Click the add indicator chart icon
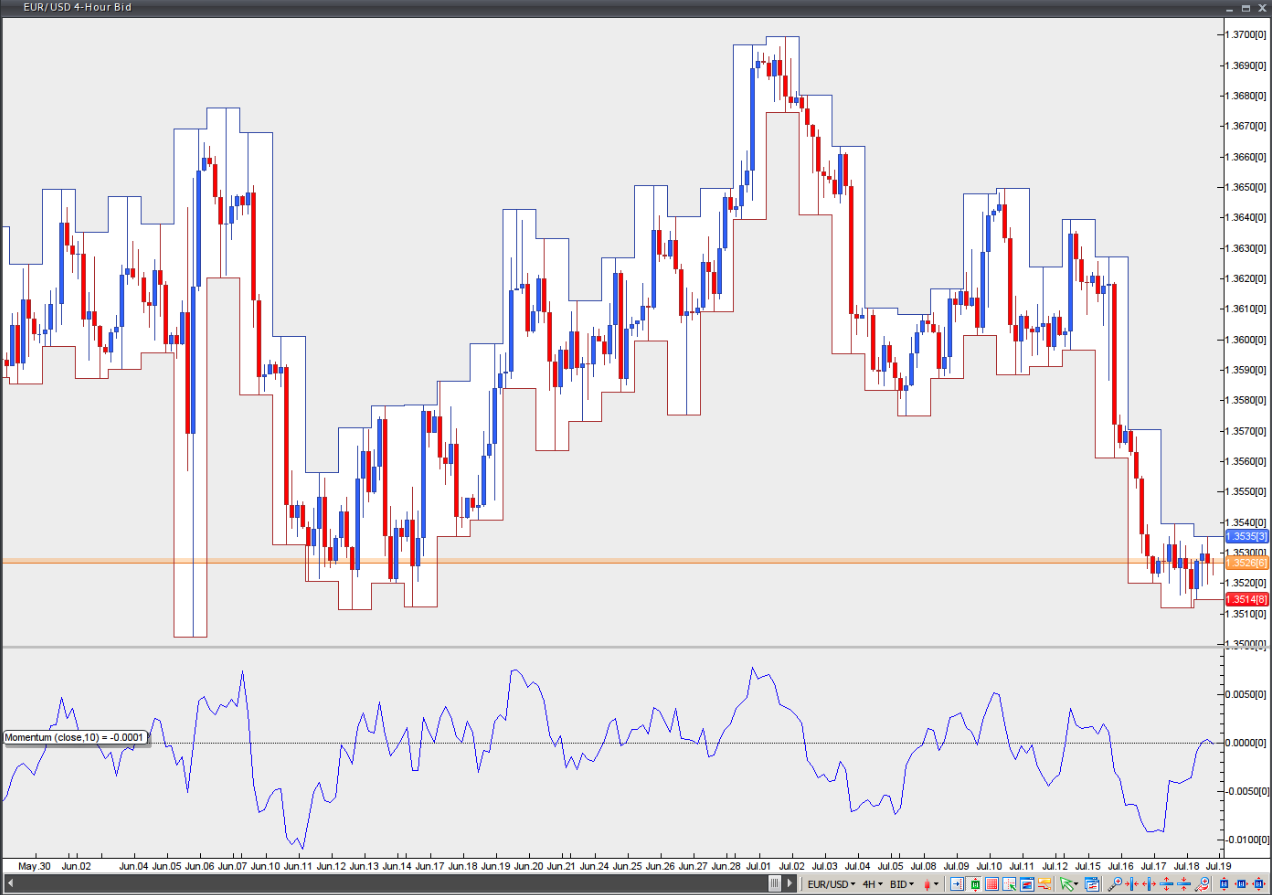Viewport: 1272px width, 895px height. pyautogui.click(x=1027, y=884)
